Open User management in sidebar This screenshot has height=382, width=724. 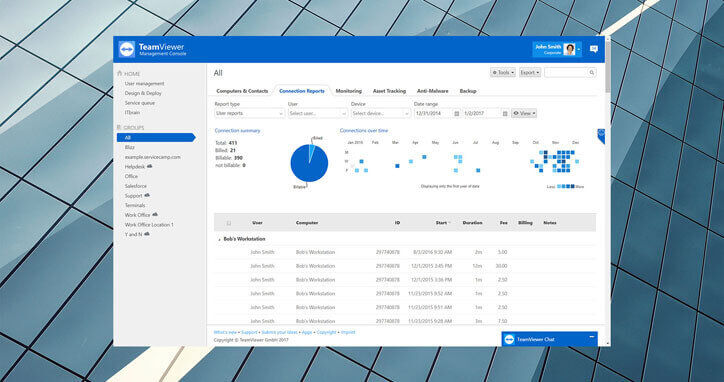(x=144, y=84)
